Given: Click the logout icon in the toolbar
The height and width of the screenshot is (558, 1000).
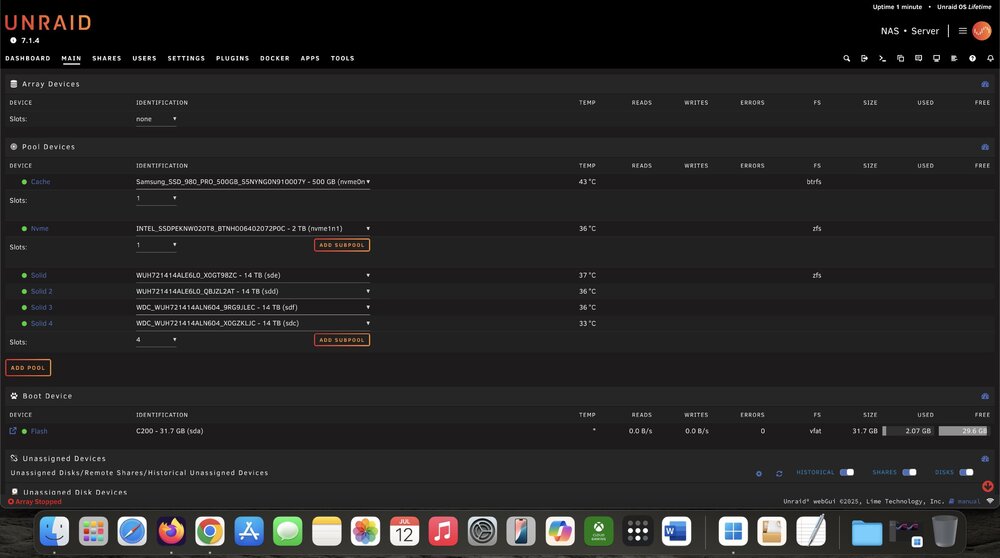Looking at the screenshot, I should [864, 58].
